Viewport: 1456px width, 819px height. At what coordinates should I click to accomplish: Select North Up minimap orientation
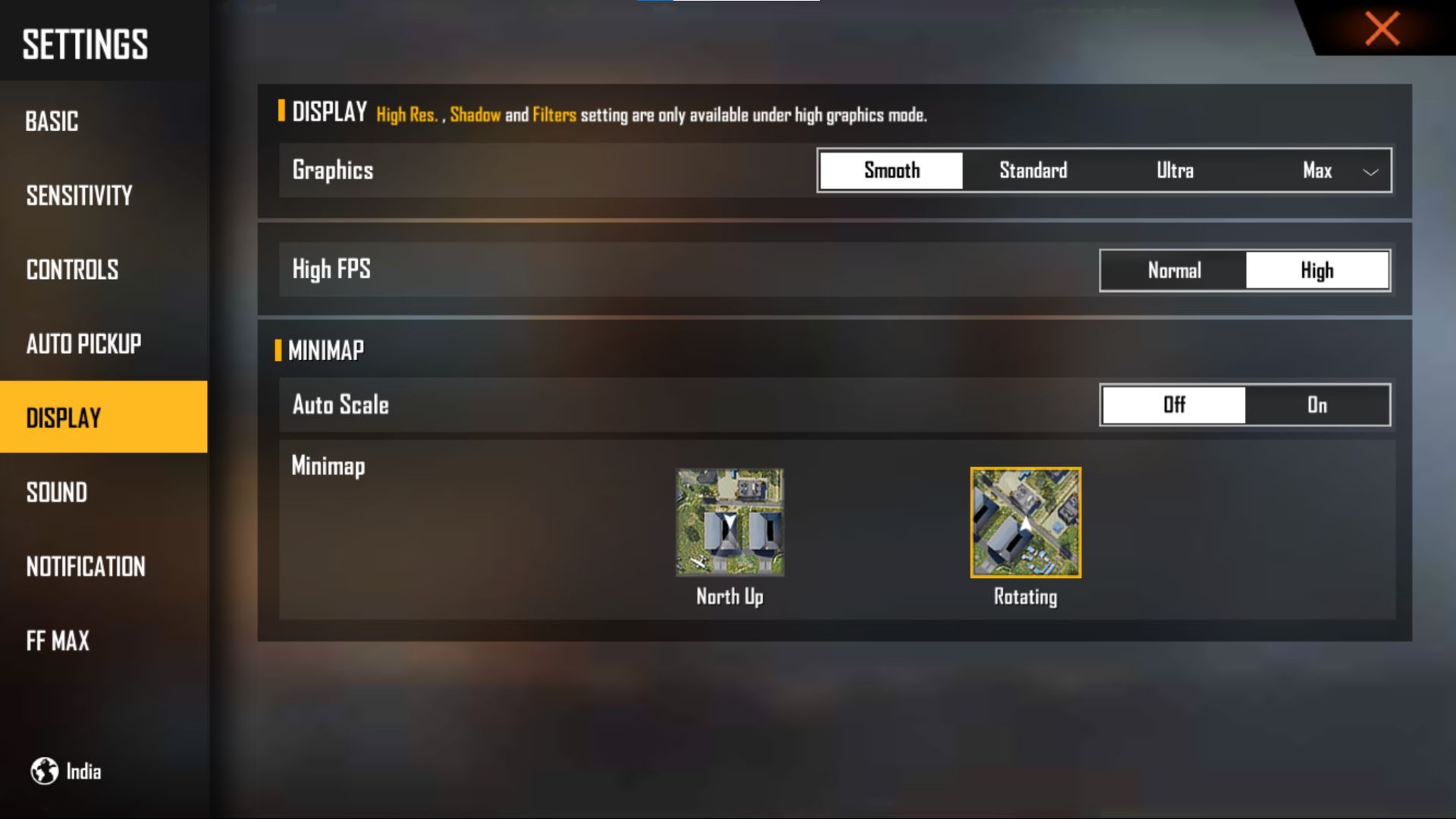[x=730, y=521]
